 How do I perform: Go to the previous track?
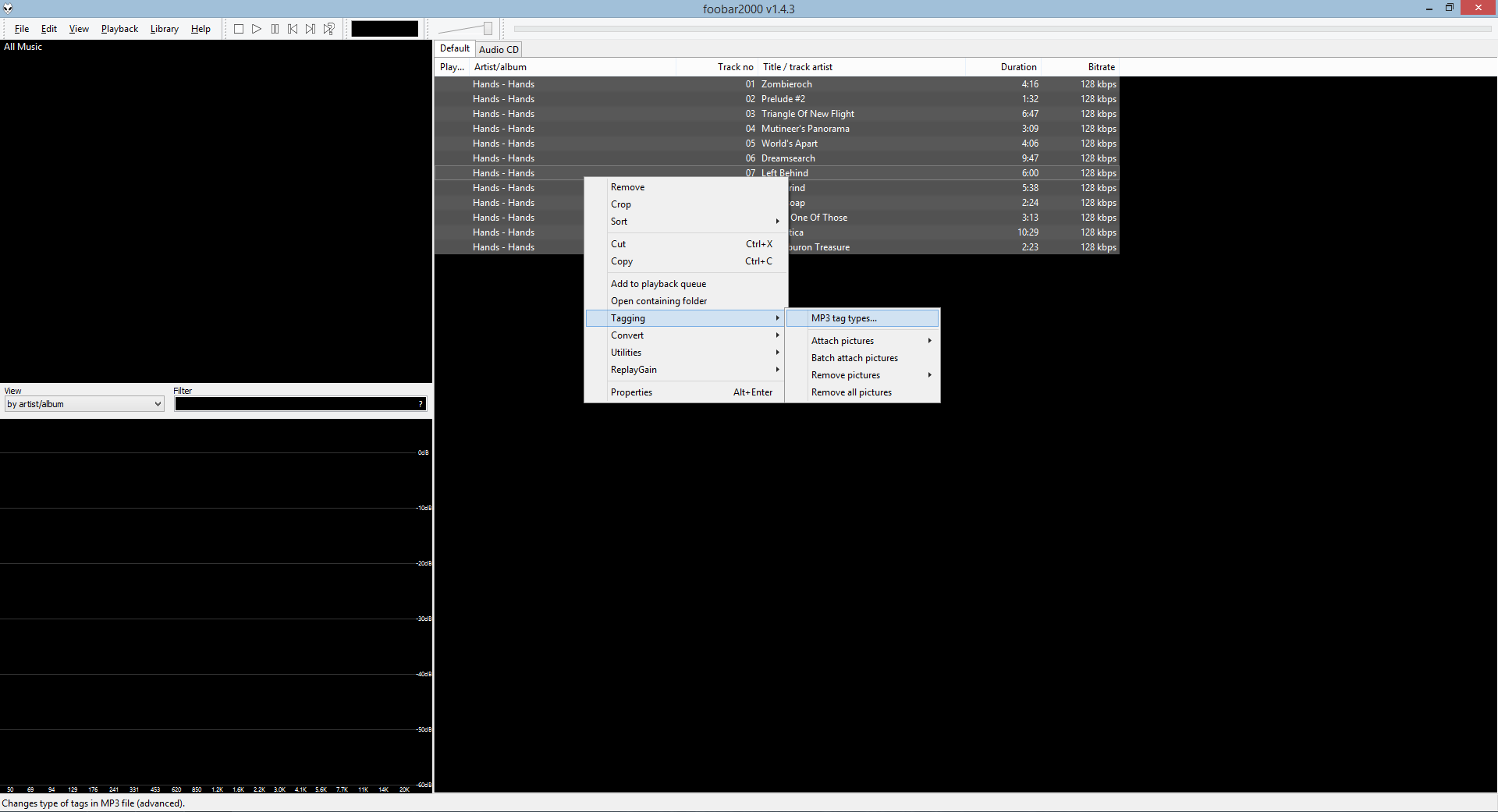293,29
